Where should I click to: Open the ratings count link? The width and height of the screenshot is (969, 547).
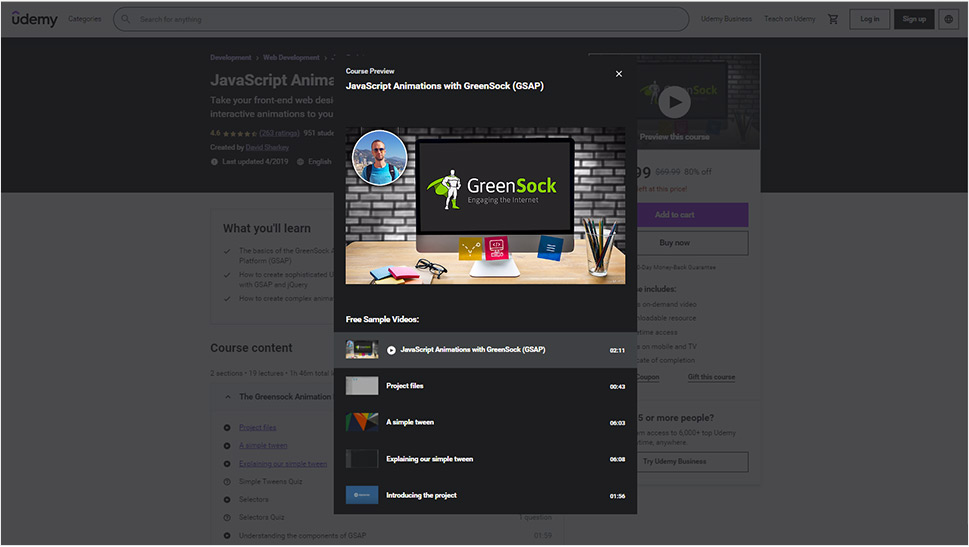pyautogui.click(x=279, y=133)
